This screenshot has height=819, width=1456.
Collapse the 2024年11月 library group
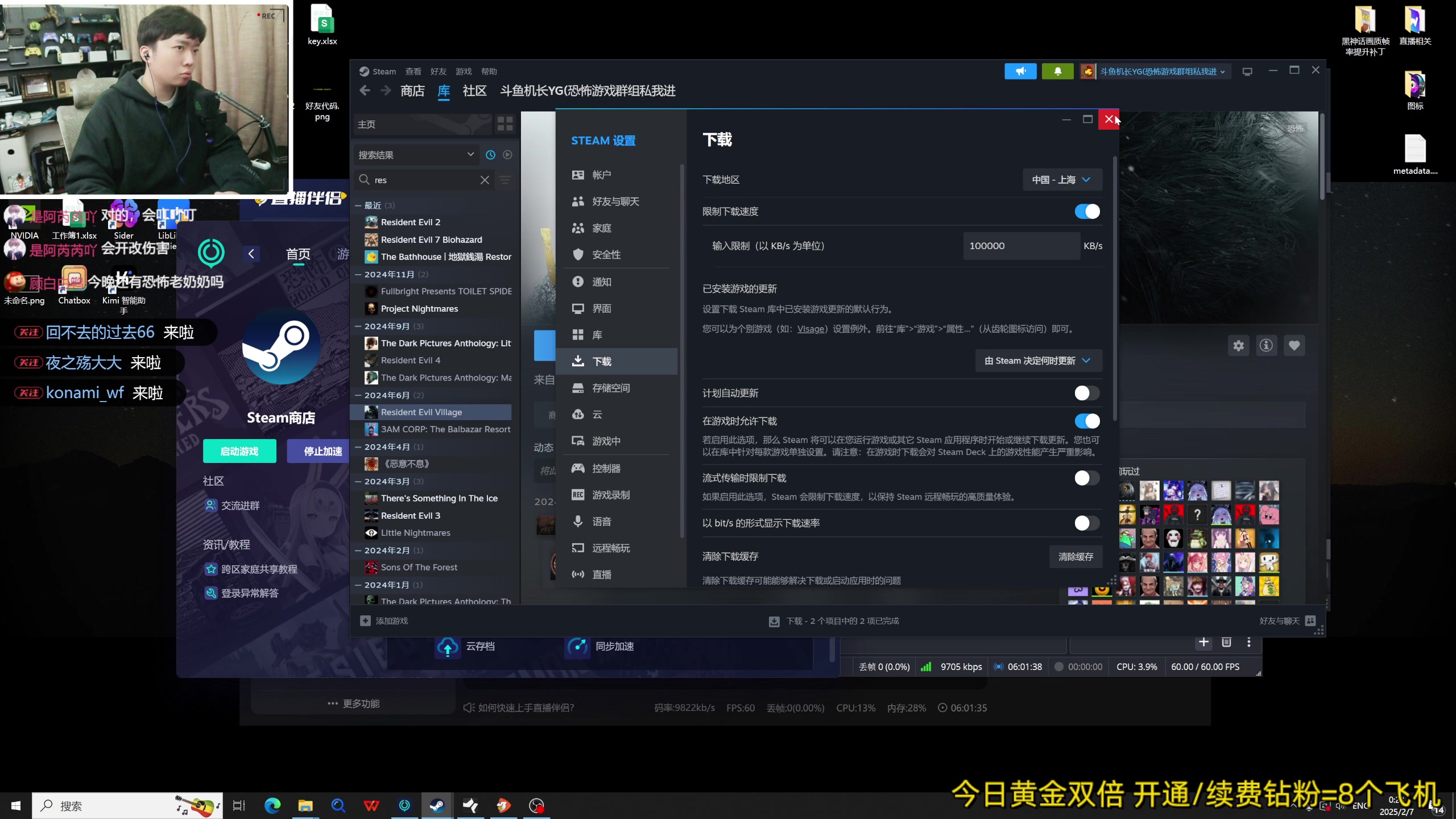pos(358,274)
